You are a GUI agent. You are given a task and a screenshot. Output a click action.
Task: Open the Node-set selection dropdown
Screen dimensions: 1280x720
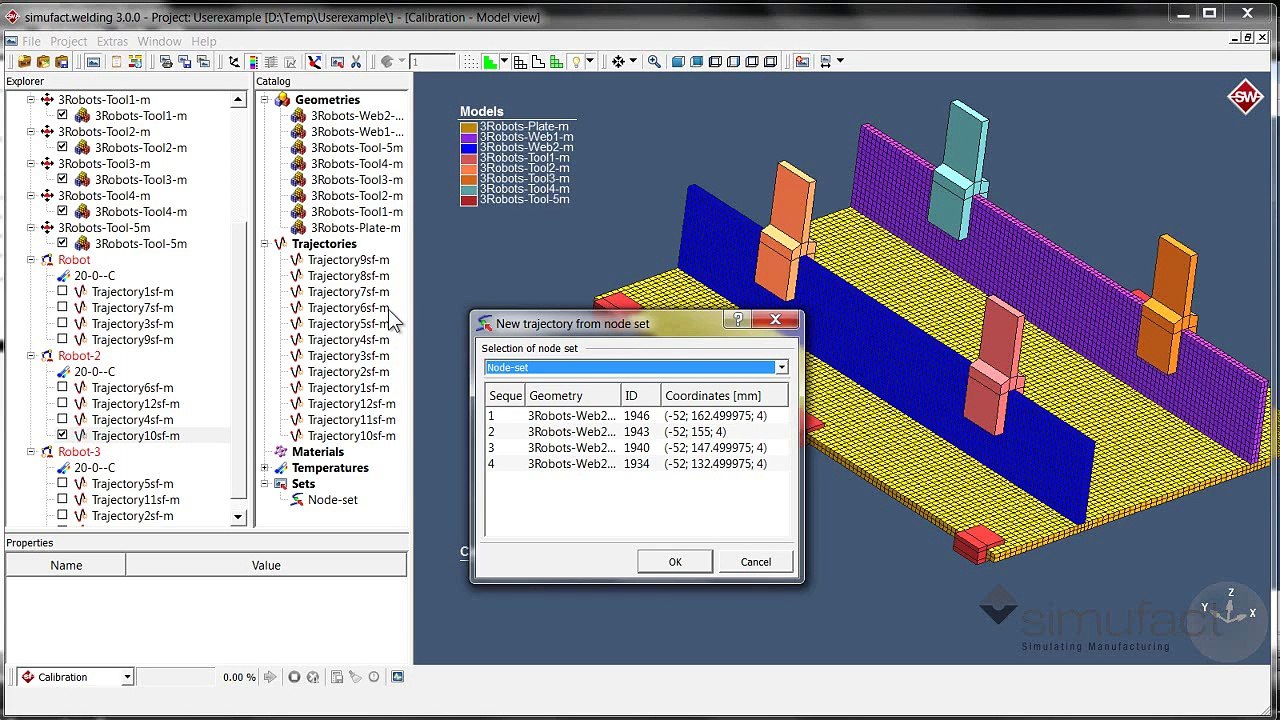[781, 368]
